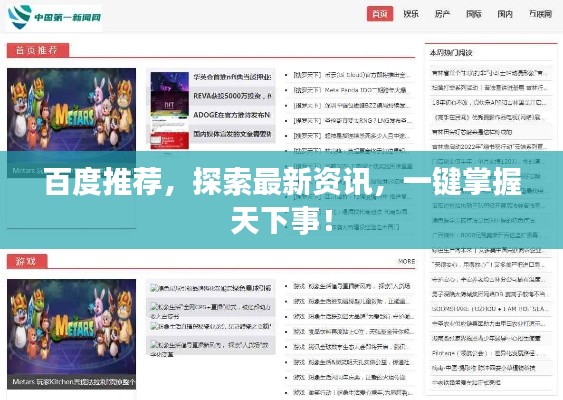Click the 本周热门阅读 sidebar heading

point(451,53)
